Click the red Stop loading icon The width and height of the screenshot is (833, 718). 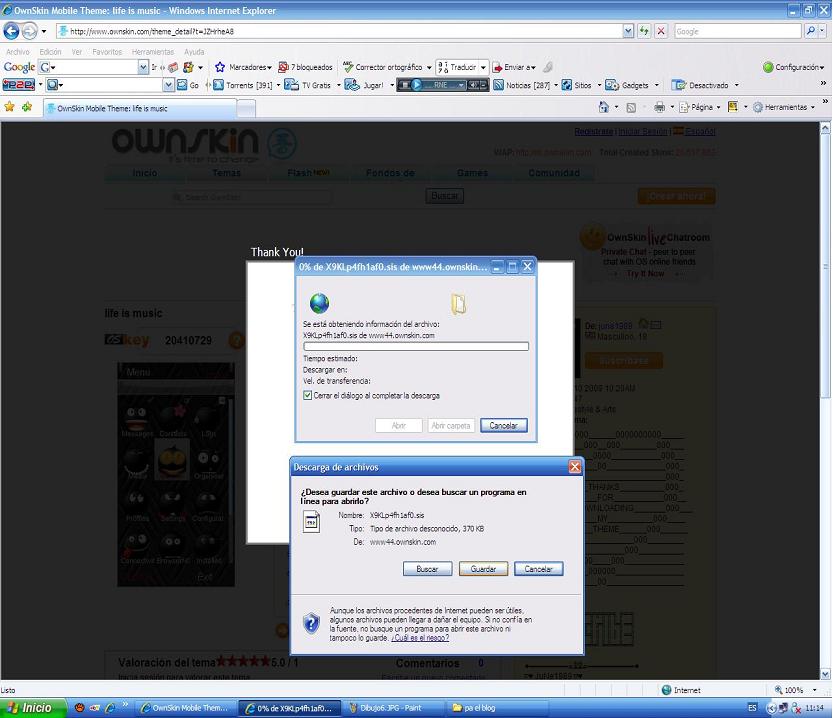tap(661, 31)
